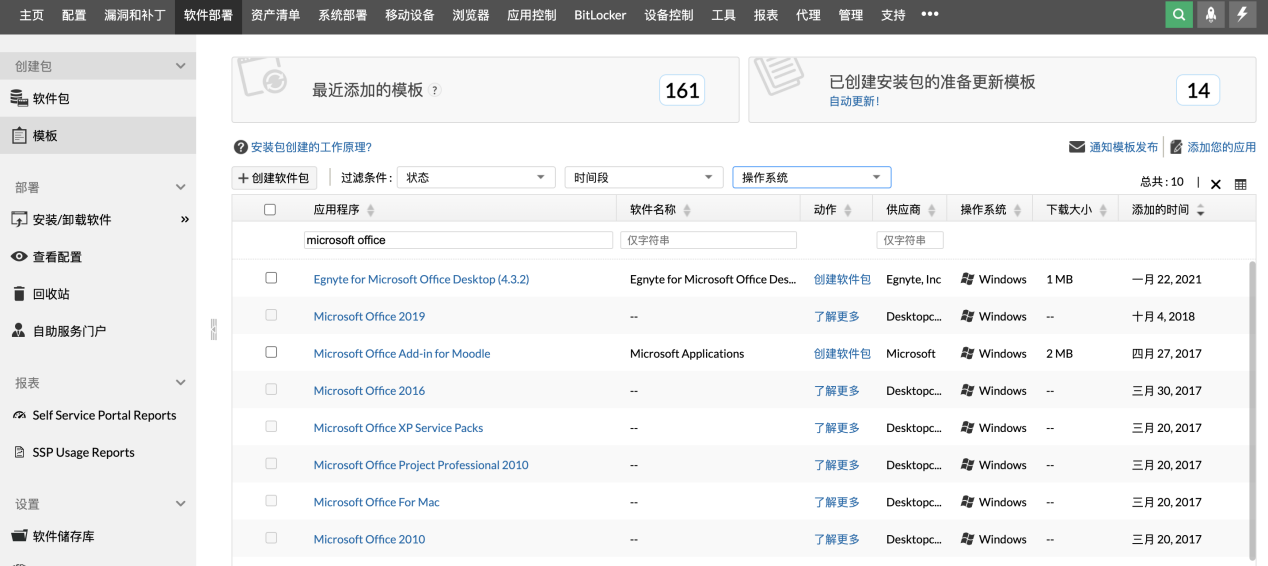This screenshot has height=566, width=1268.
Task: Click the checkbox for Microsoft Office 2019
Action: (271, 315)
